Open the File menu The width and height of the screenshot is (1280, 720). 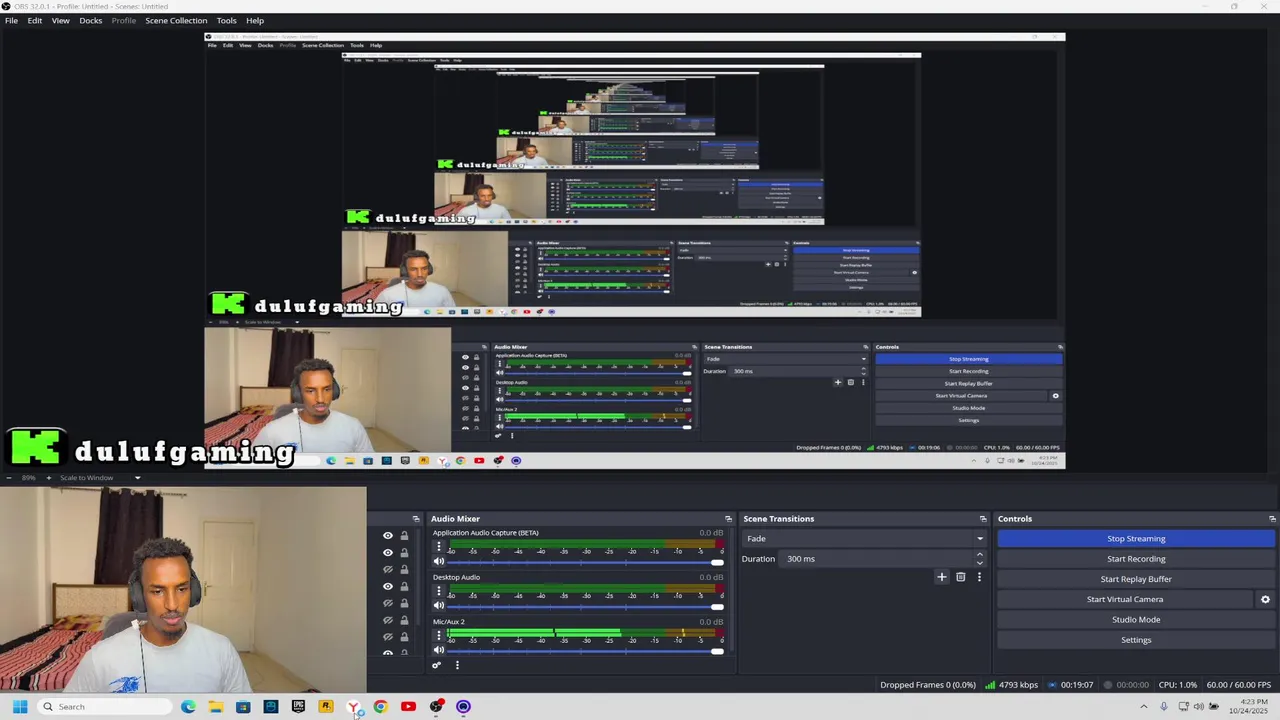11,20
